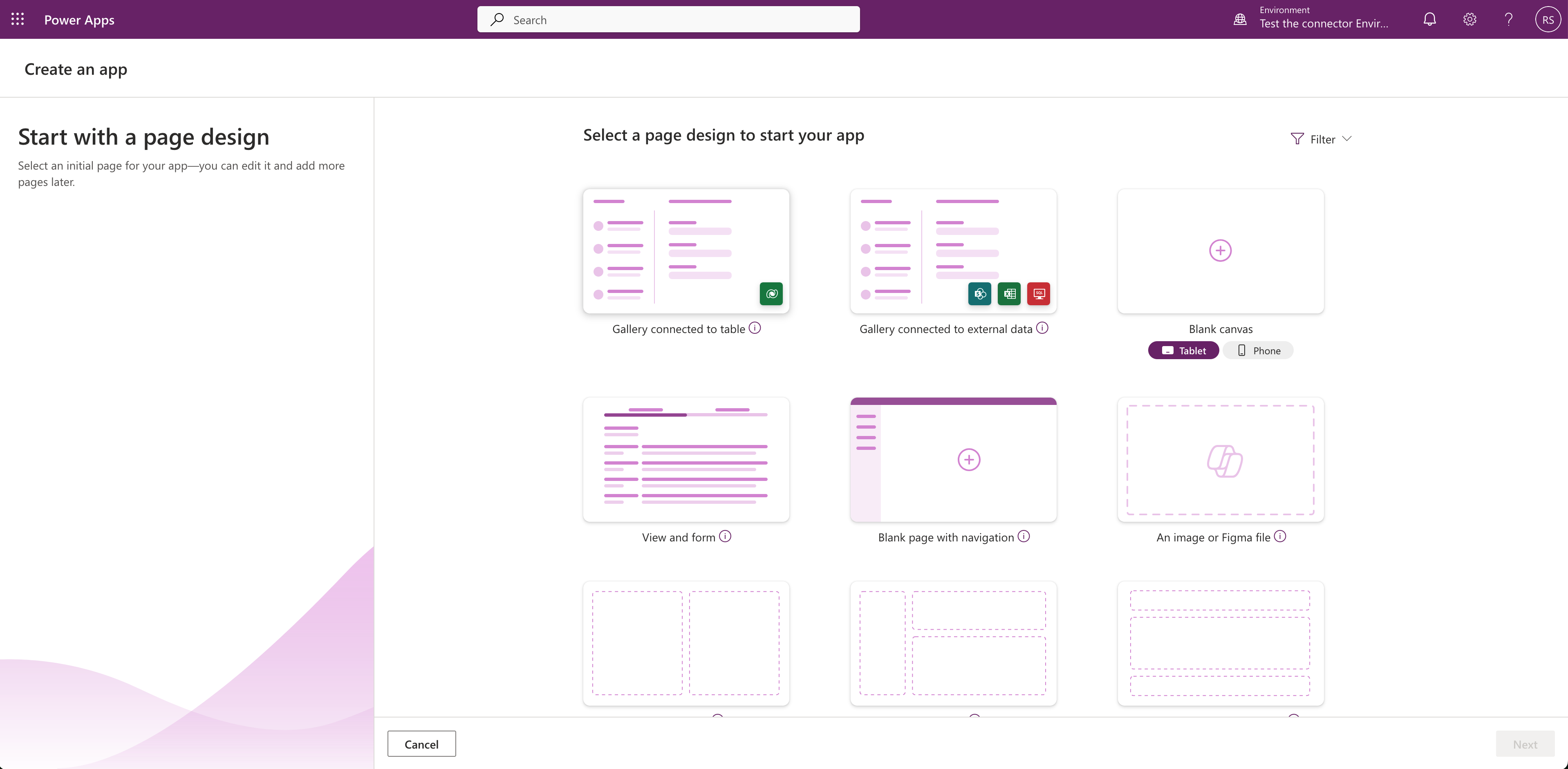The height and width of the screenshot is (769, 1568).
Task: Show info for View and form
Action: point(725,536)
